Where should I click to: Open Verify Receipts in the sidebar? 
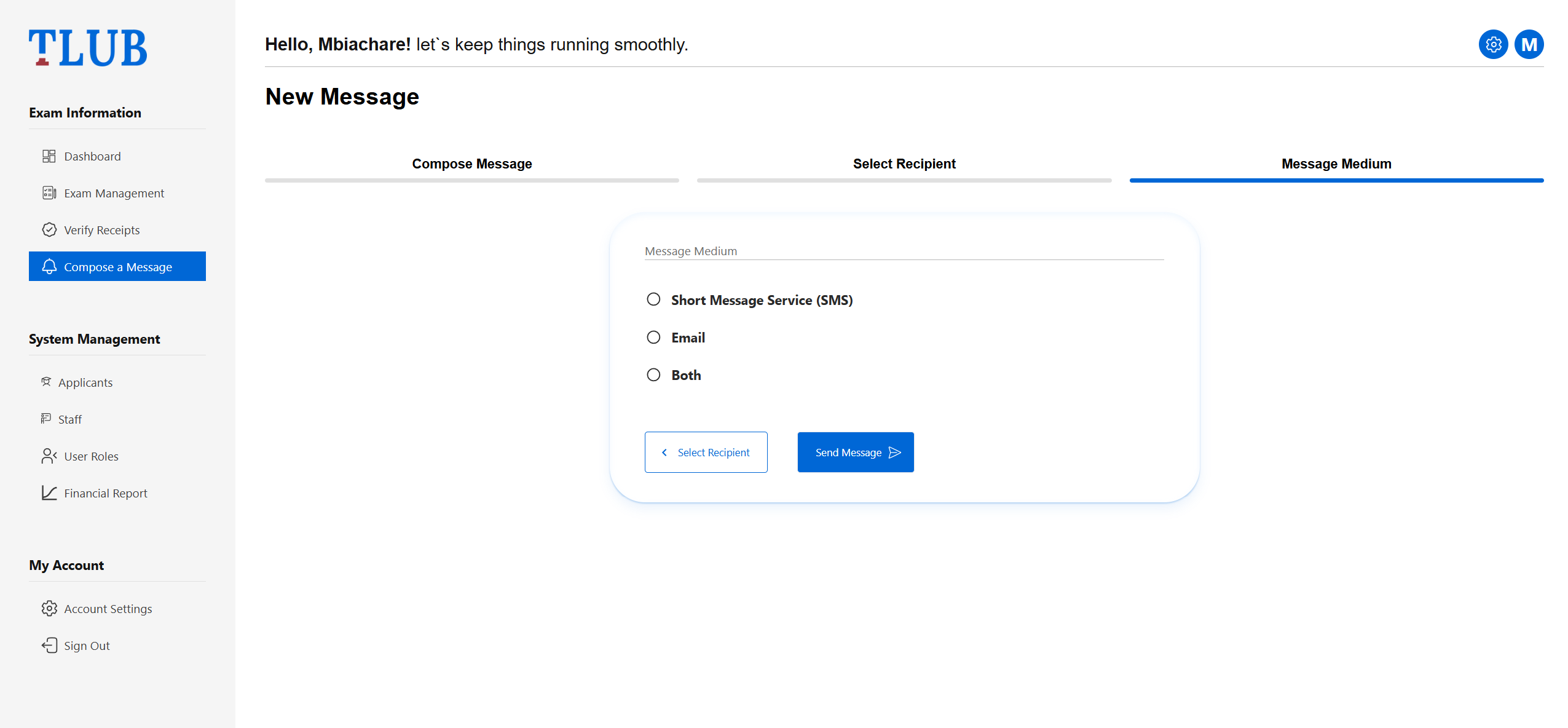(x=117, y=230)
